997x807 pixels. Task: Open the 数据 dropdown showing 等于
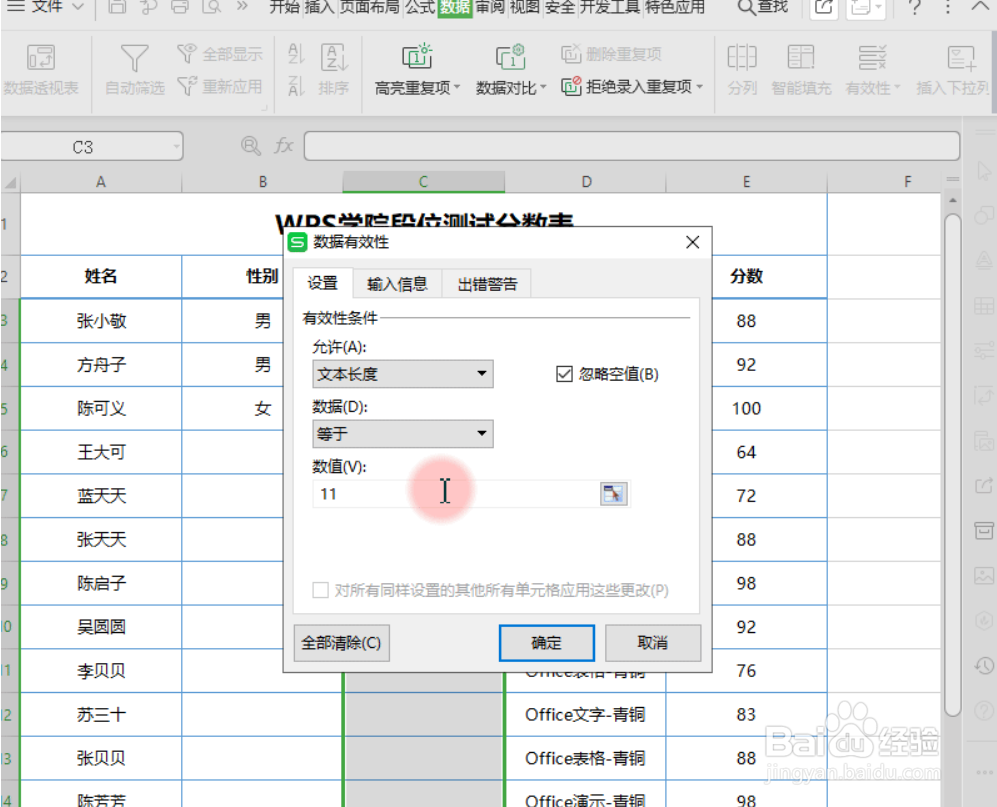[402, 434]
